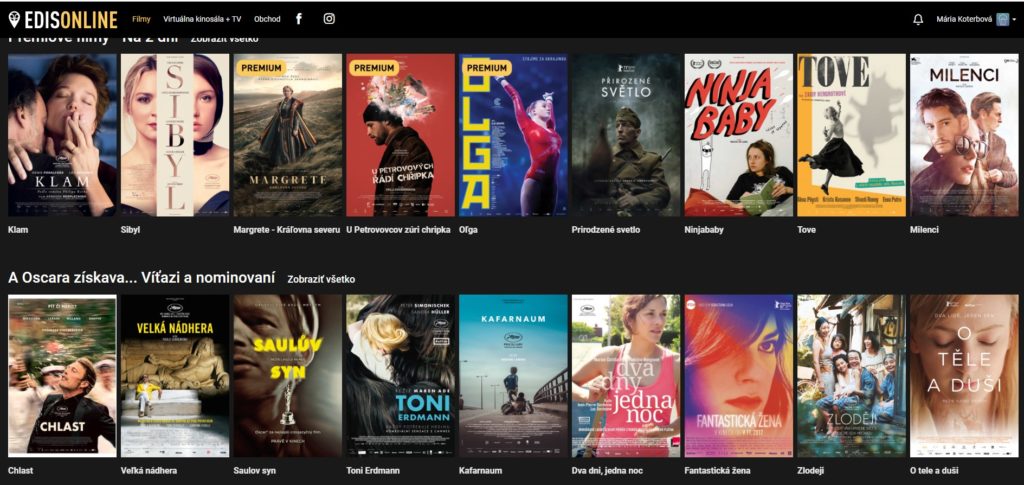The image size is (1024, 485).
Task: Open U Petrovovcov zúri chrípka poster
Action: (x=400, y=135)
